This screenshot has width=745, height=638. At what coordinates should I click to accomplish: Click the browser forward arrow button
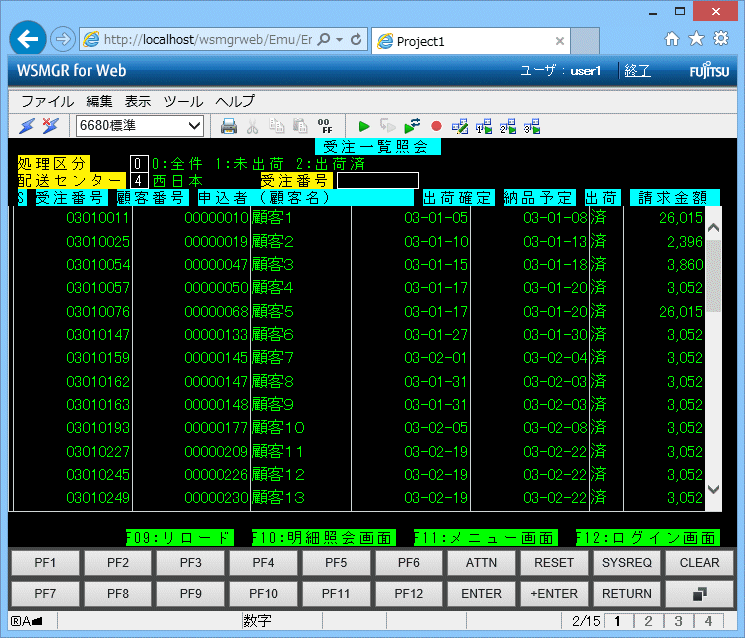click(63, 39)
